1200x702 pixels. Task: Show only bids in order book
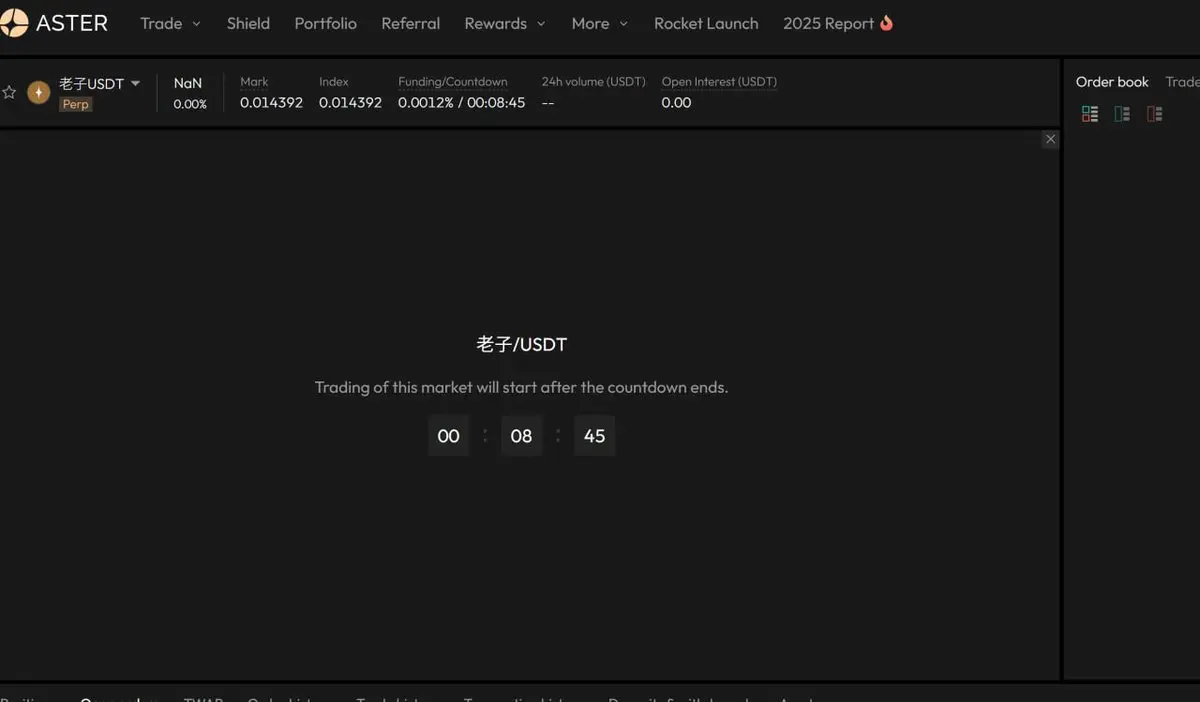coord(1122,114)
